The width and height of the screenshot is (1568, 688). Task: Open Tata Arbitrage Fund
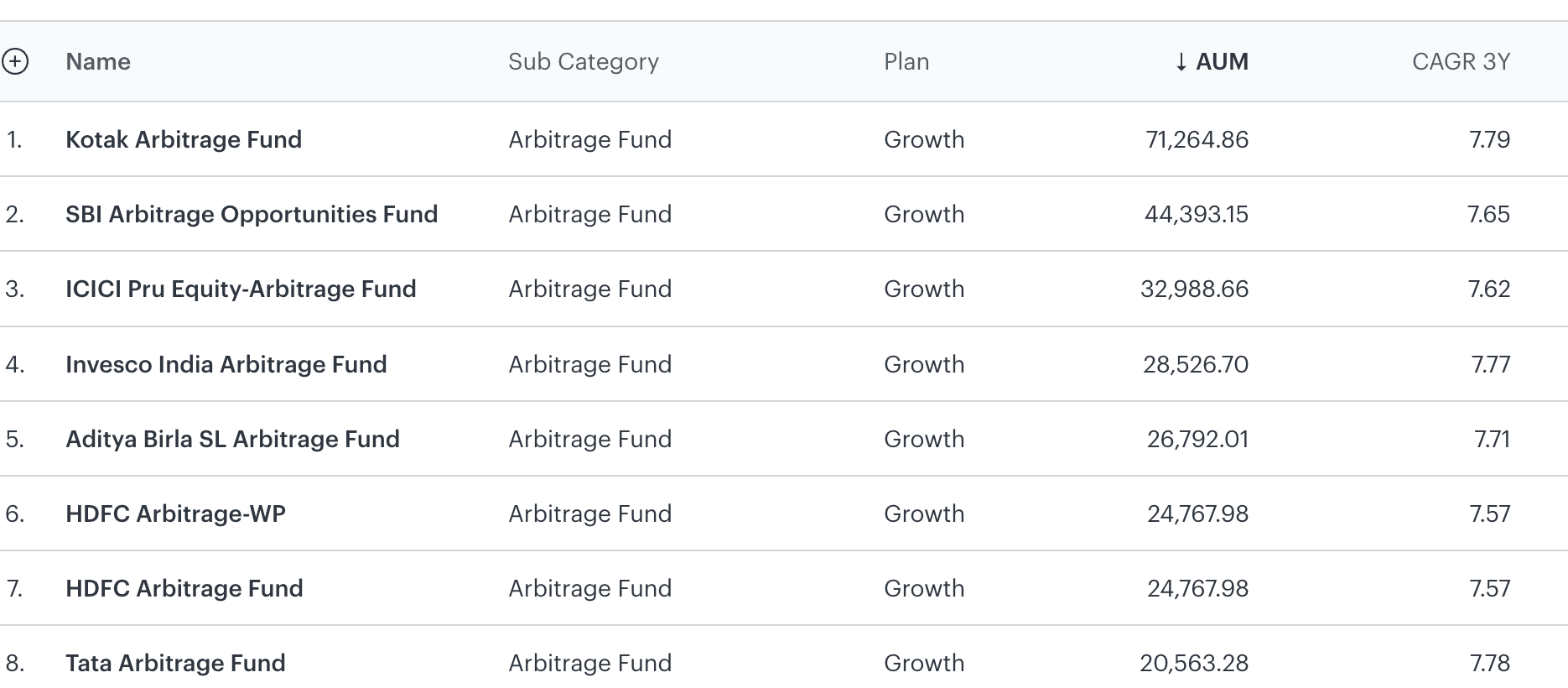[175, 663]
